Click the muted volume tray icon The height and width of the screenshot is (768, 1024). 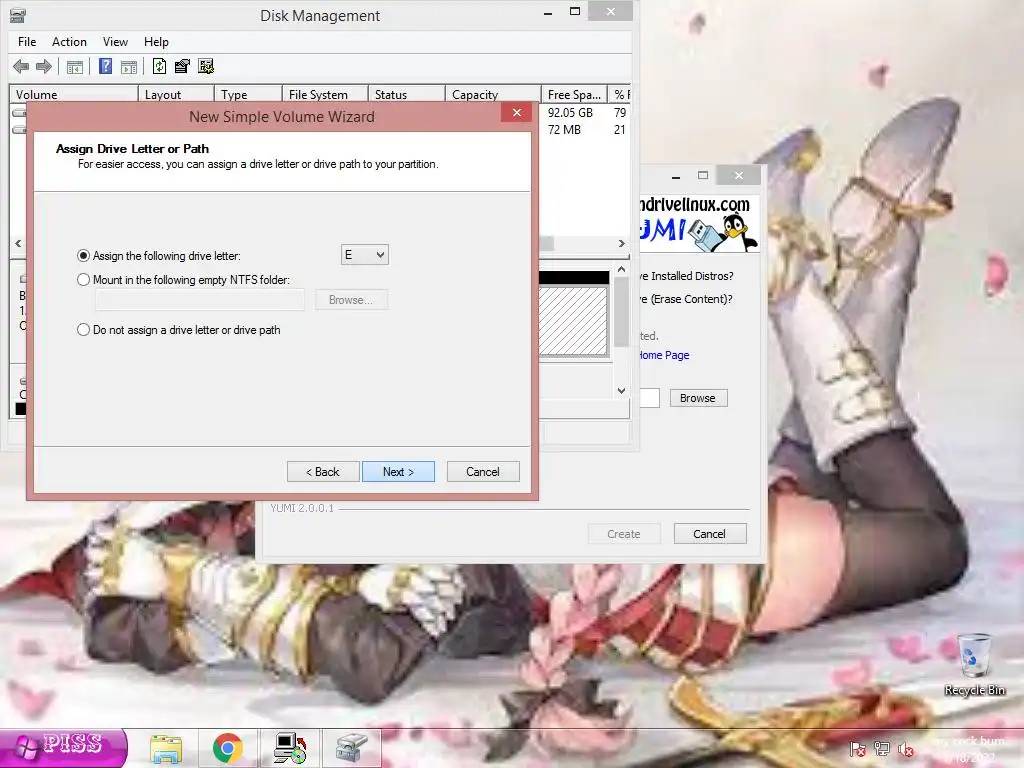(906, 750)
